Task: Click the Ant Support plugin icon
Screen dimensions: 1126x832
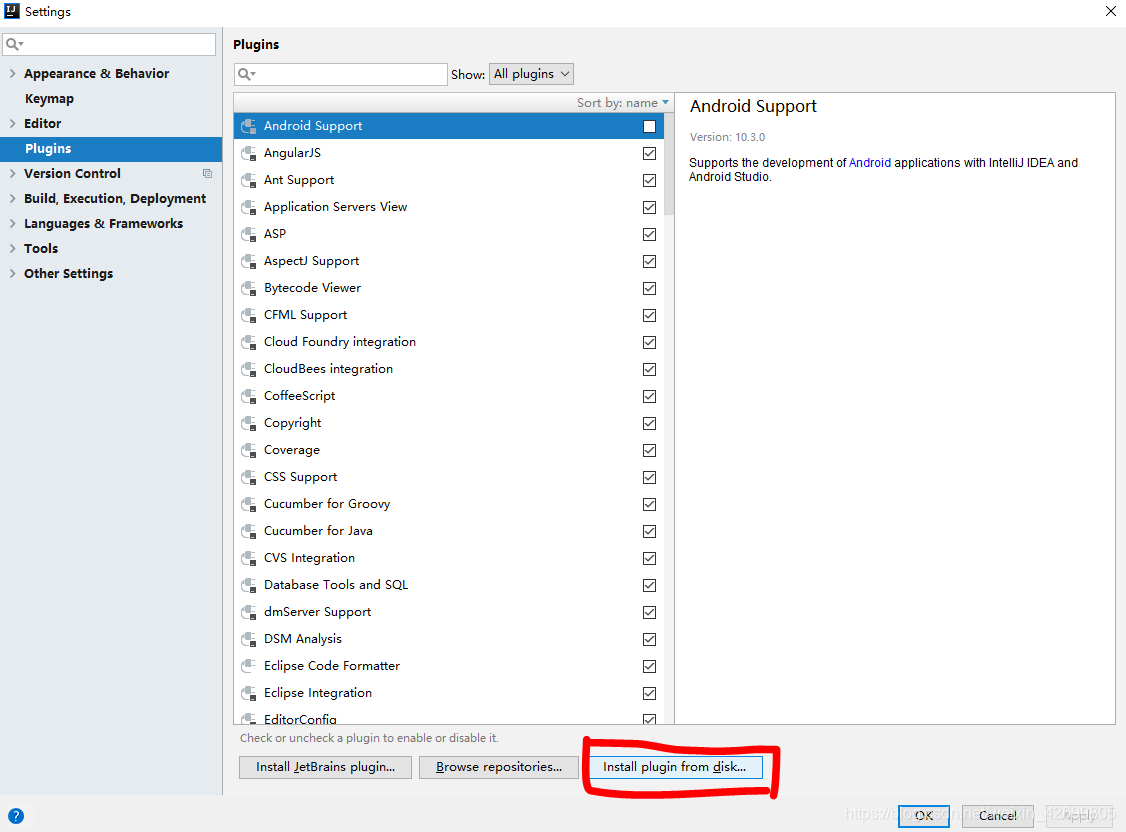Action: point(249,180)
